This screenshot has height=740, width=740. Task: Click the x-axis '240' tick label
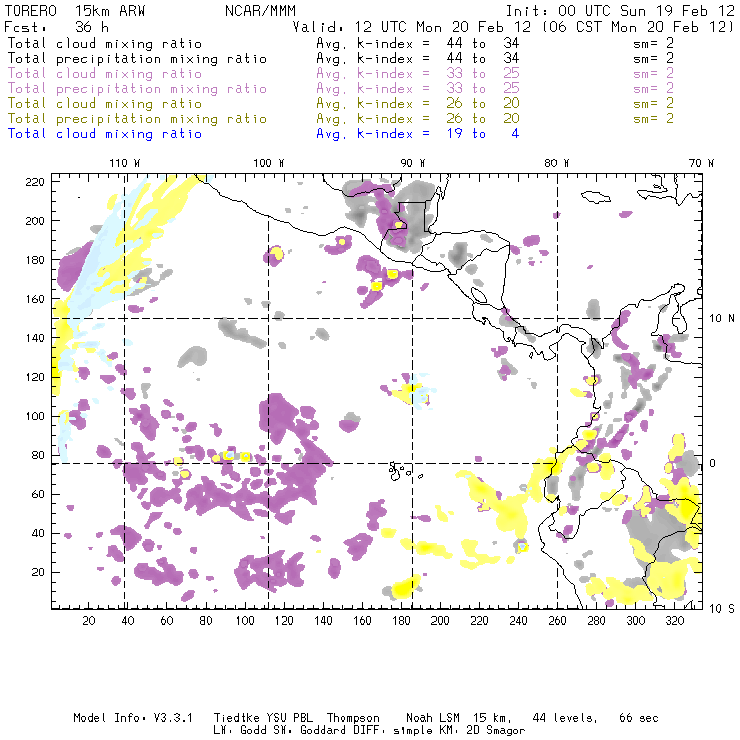tap(518, 621)
